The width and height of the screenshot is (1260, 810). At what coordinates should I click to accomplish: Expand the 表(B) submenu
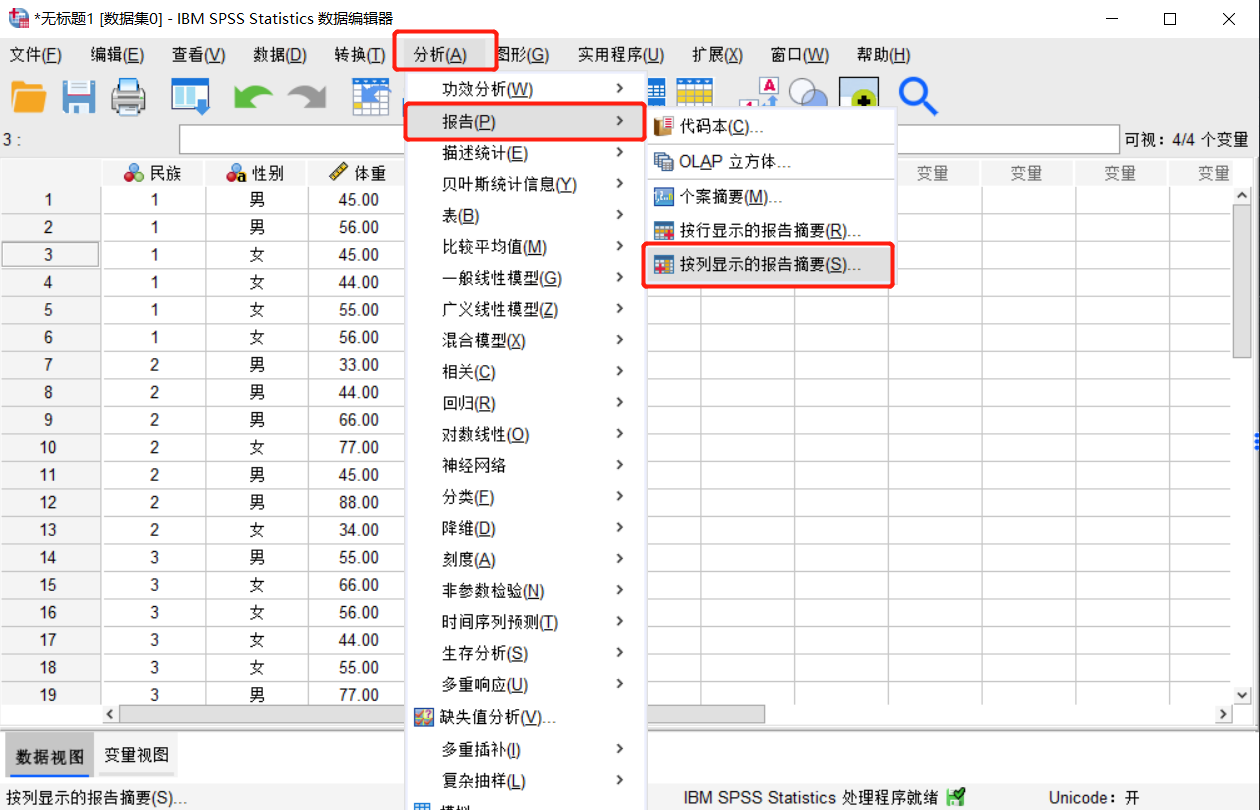pos(526,215)
